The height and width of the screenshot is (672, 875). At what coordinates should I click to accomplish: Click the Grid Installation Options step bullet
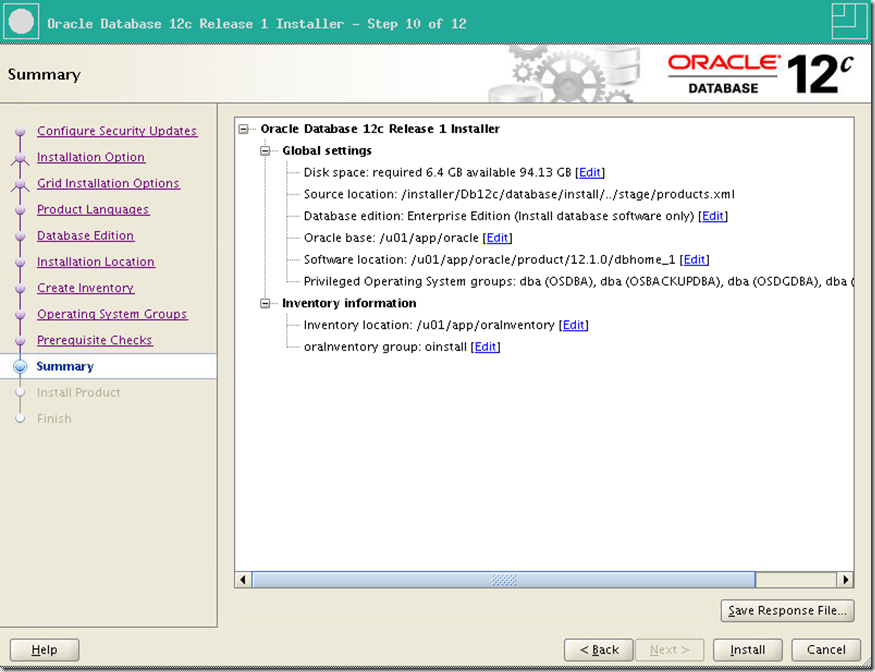(20, 184)
